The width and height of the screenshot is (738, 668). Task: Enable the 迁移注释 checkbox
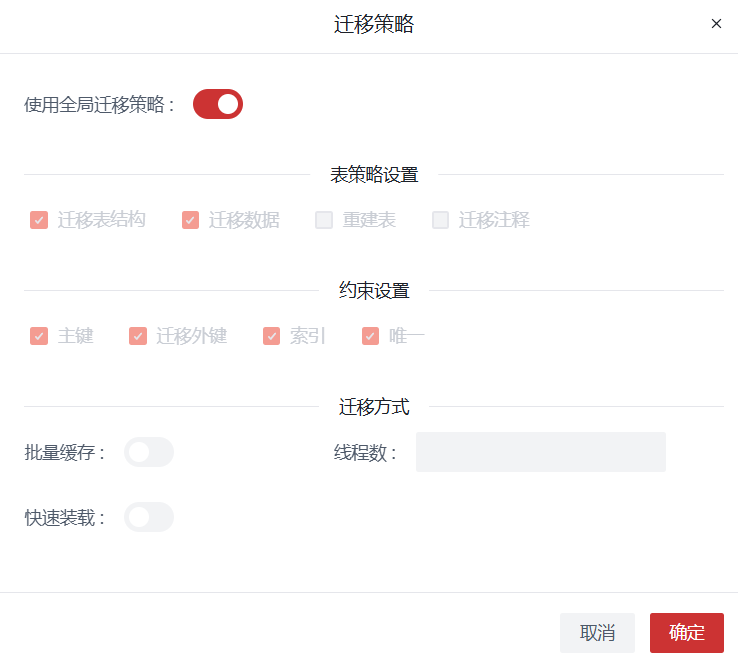coord(440,220)
